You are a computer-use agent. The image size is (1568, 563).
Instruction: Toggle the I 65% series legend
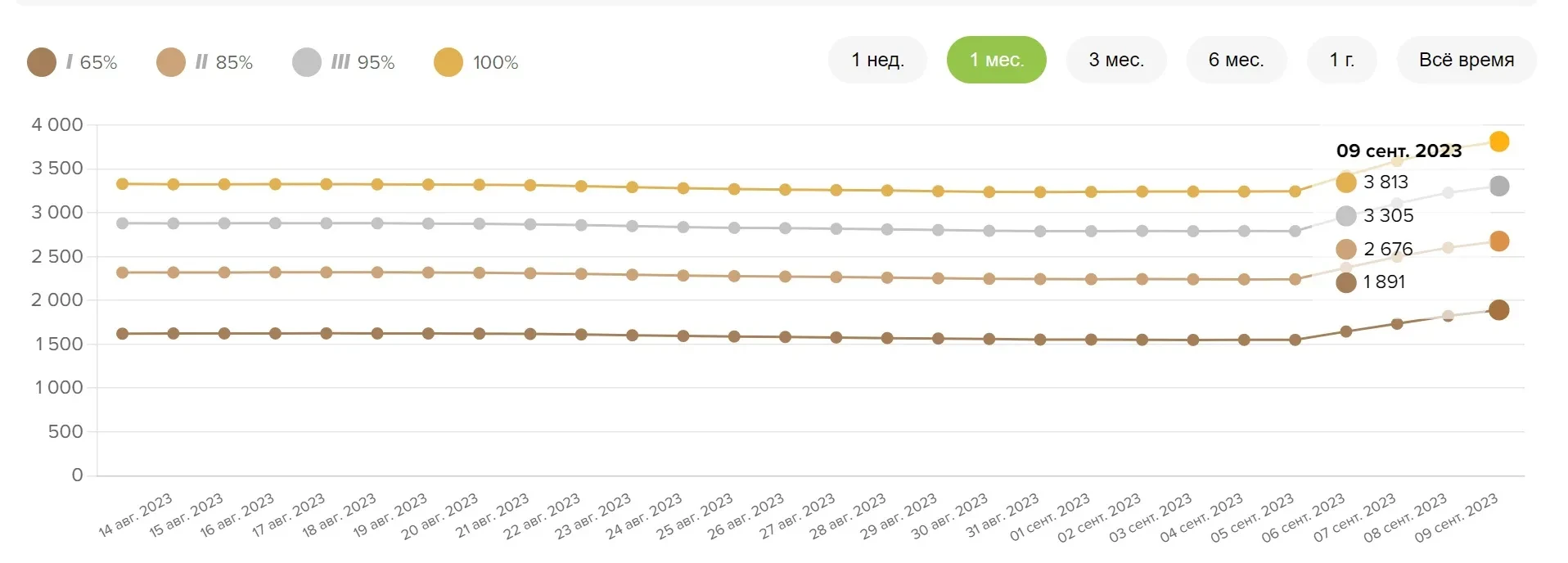pos(73,62)
